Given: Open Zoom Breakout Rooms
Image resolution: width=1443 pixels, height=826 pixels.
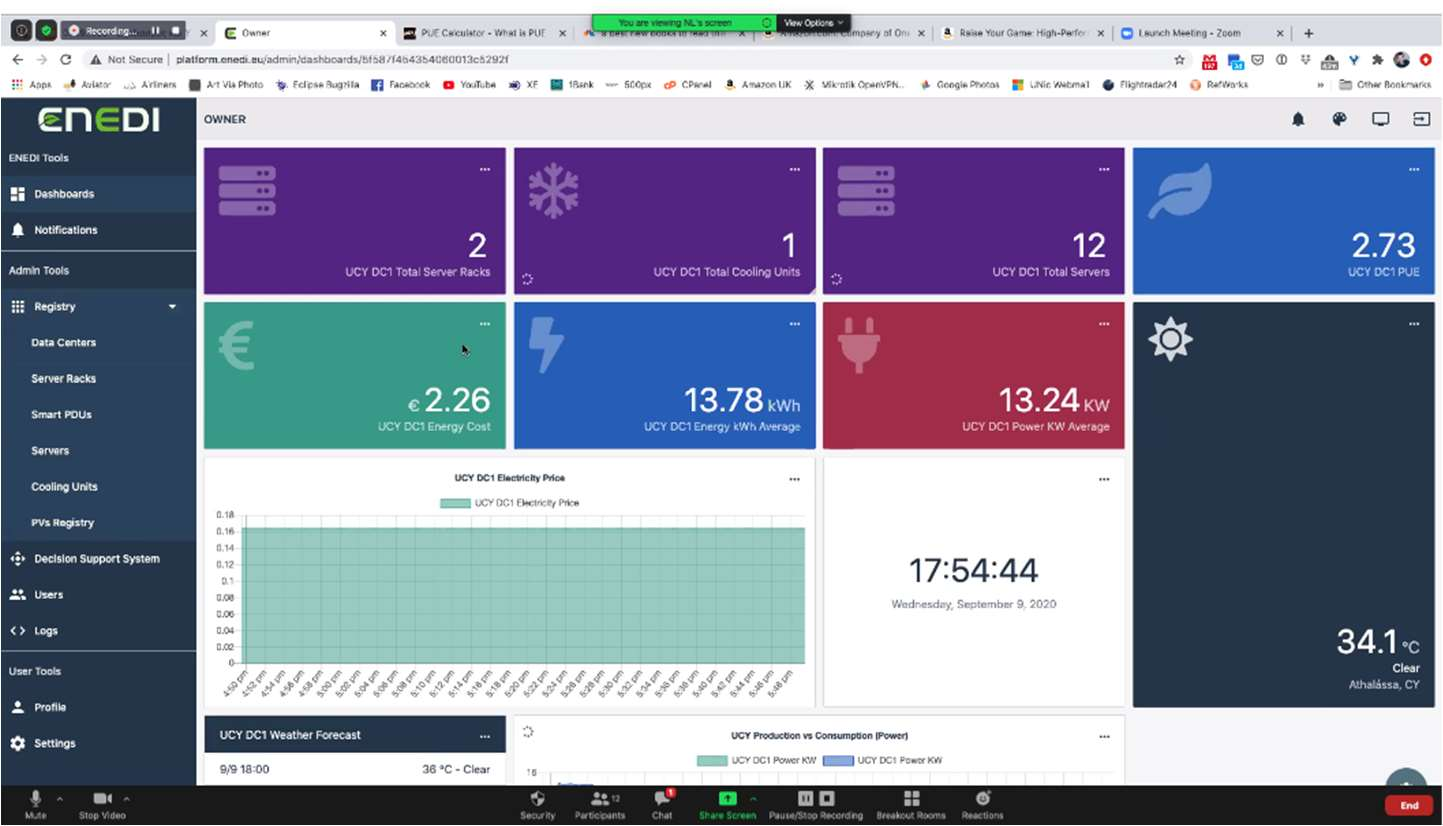Looking at the screenshot, I should [x=911, y=799].
